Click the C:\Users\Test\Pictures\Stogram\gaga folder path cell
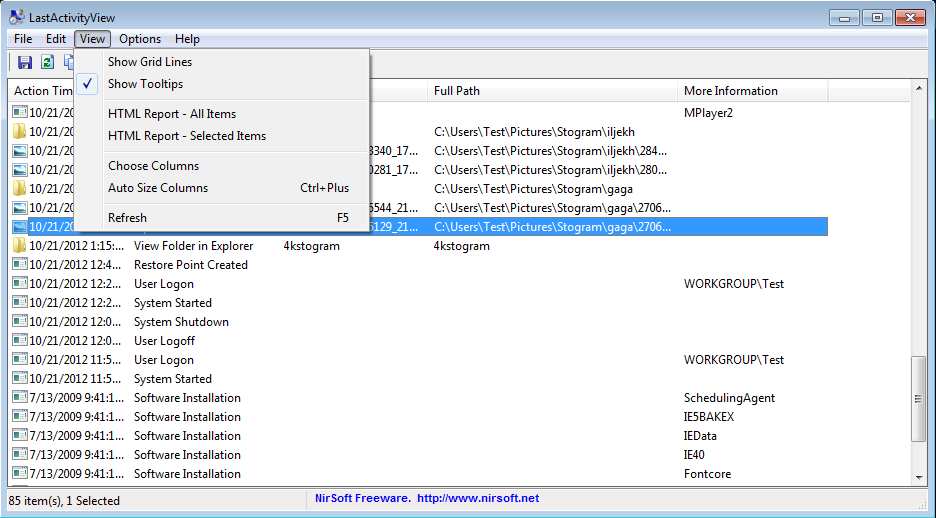The width and height of the screenshot is (936, 518). 533,189
